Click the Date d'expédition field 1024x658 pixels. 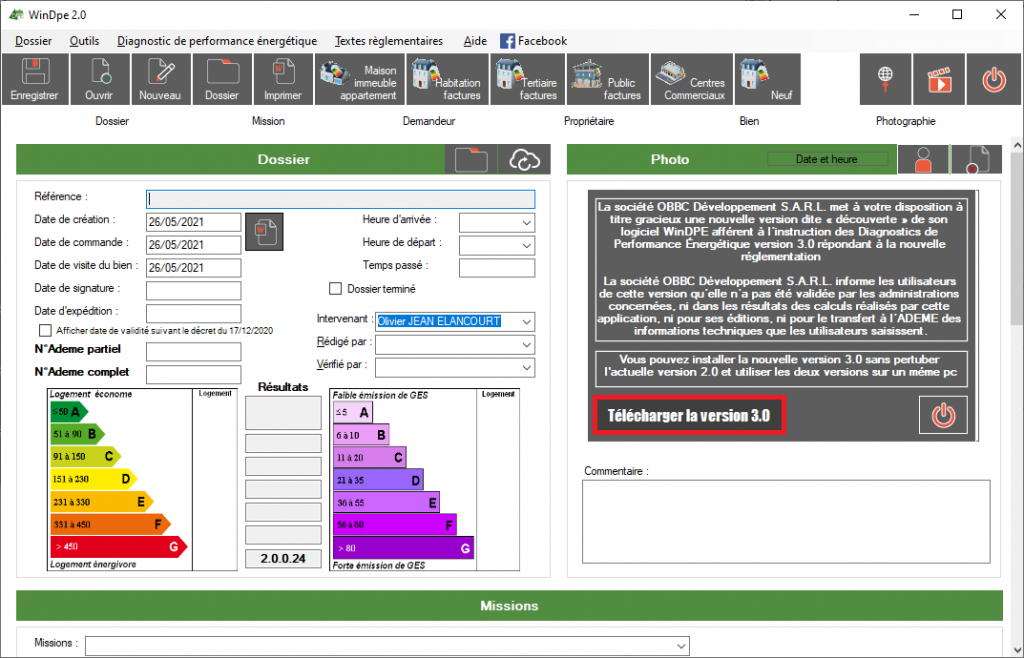tap(193, 313)
